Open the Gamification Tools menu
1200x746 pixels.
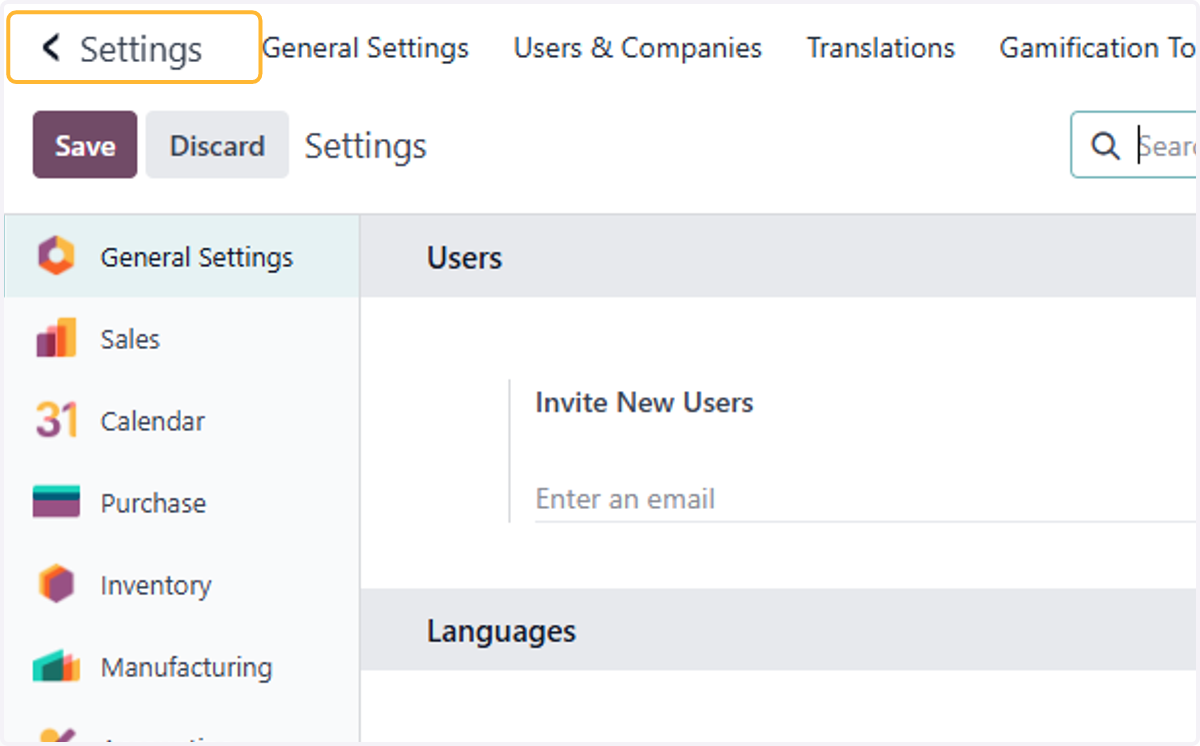pyautogui.click(x=1098, y=48)
